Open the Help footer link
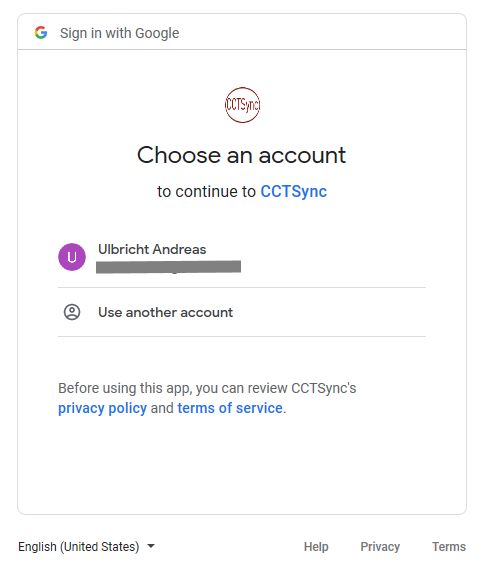This screenshot has height=568, width=490. pyautogui.click(x=316, y=546)
